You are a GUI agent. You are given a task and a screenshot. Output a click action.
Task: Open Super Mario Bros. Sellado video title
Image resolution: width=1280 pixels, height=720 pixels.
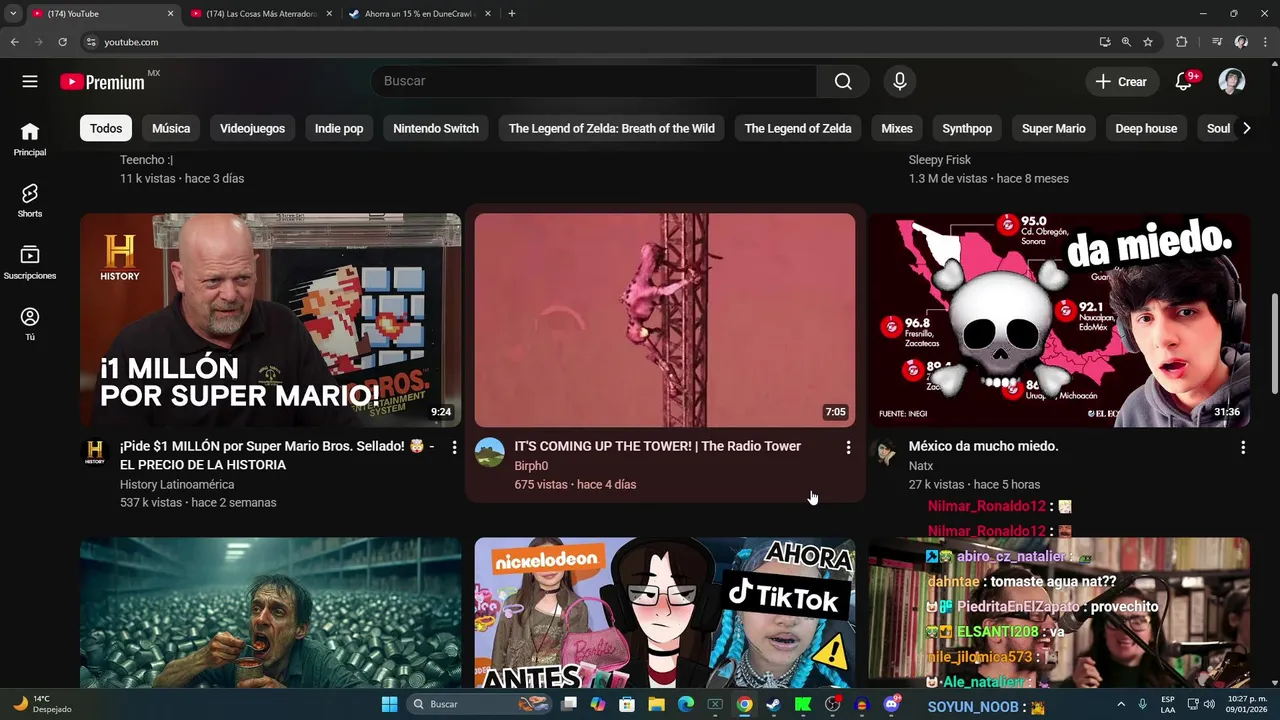click(x=277, y=455)
